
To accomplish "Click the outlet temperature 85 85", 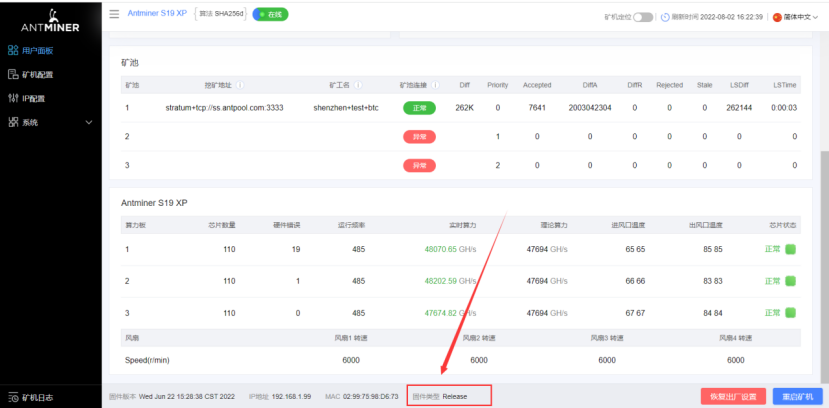I will 713,249.
